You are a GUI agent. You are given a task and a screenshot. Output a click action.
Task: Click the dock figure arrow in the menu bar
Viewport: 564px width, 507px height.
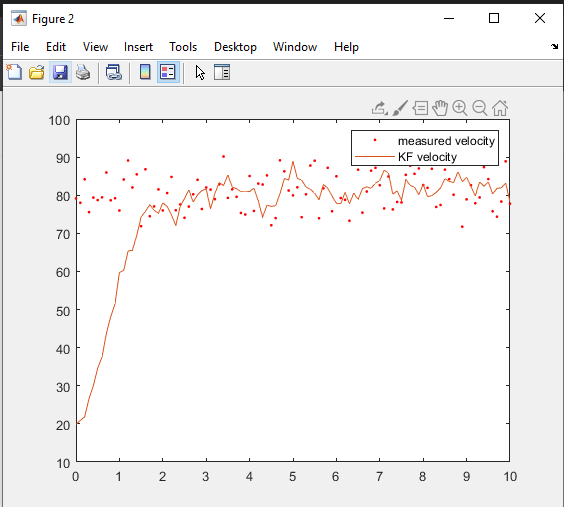point(554,46)
